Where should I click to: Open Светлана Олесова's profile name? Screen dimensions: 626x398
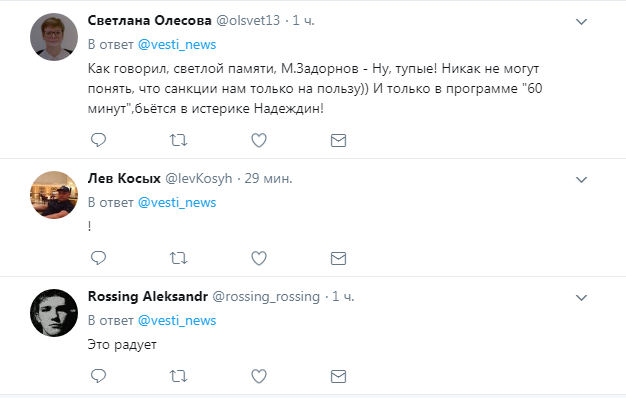149,20
